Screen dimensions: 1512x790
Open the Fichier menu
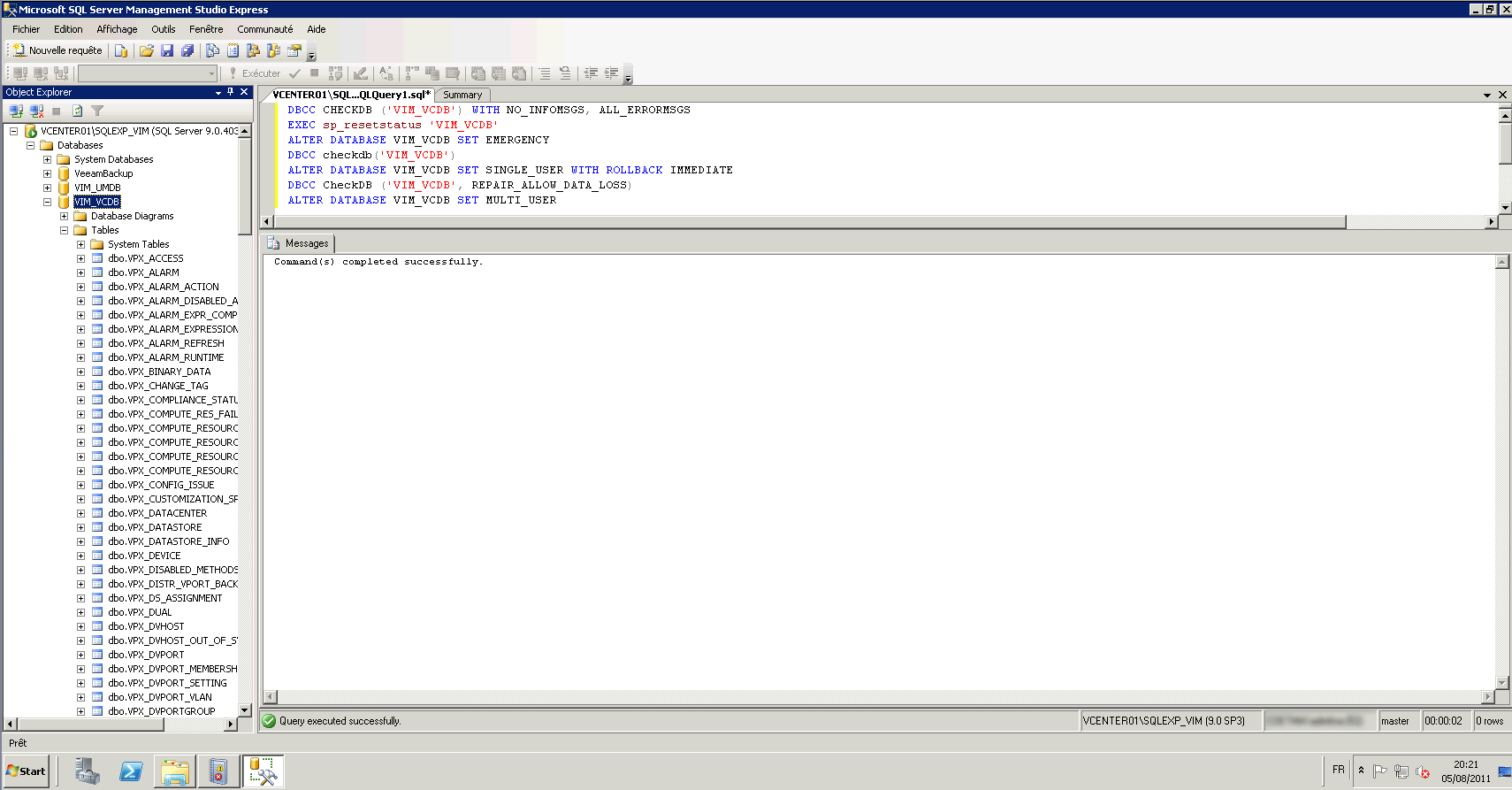pyautogui.click(x=26, y=29)
